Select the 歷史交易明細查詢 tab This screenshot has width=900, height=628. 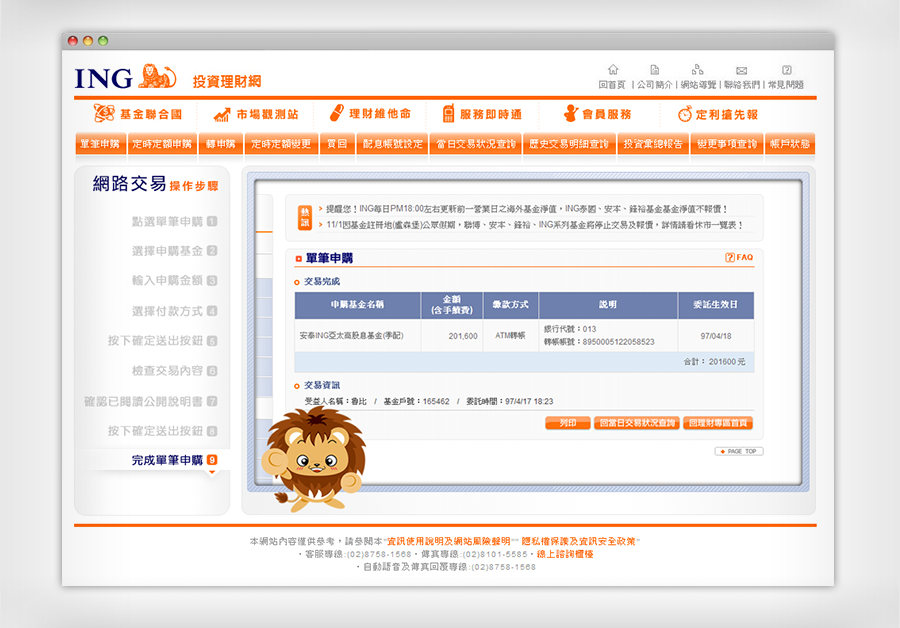[x=569, y=144]
